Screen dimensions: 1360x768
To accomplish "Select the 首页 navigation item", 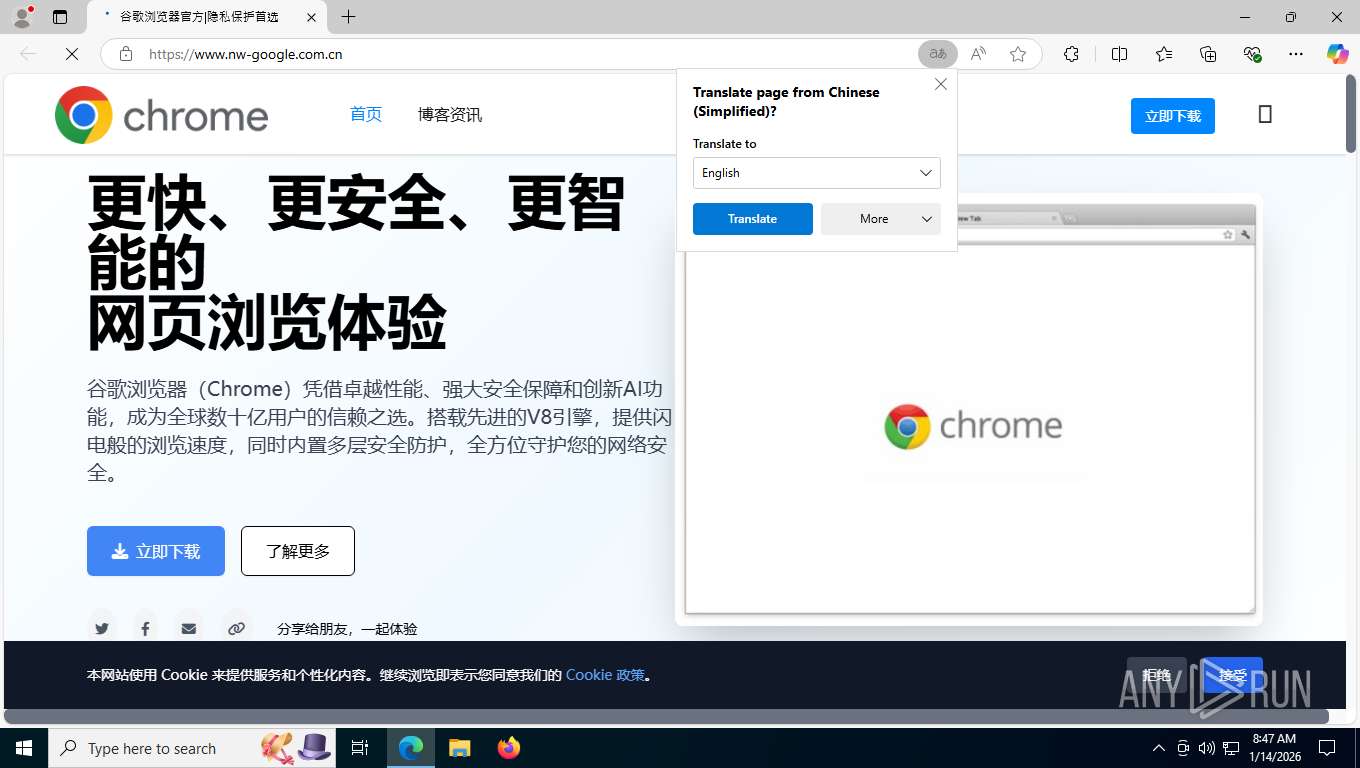I will pyautogui.click(x=366, y=114).
